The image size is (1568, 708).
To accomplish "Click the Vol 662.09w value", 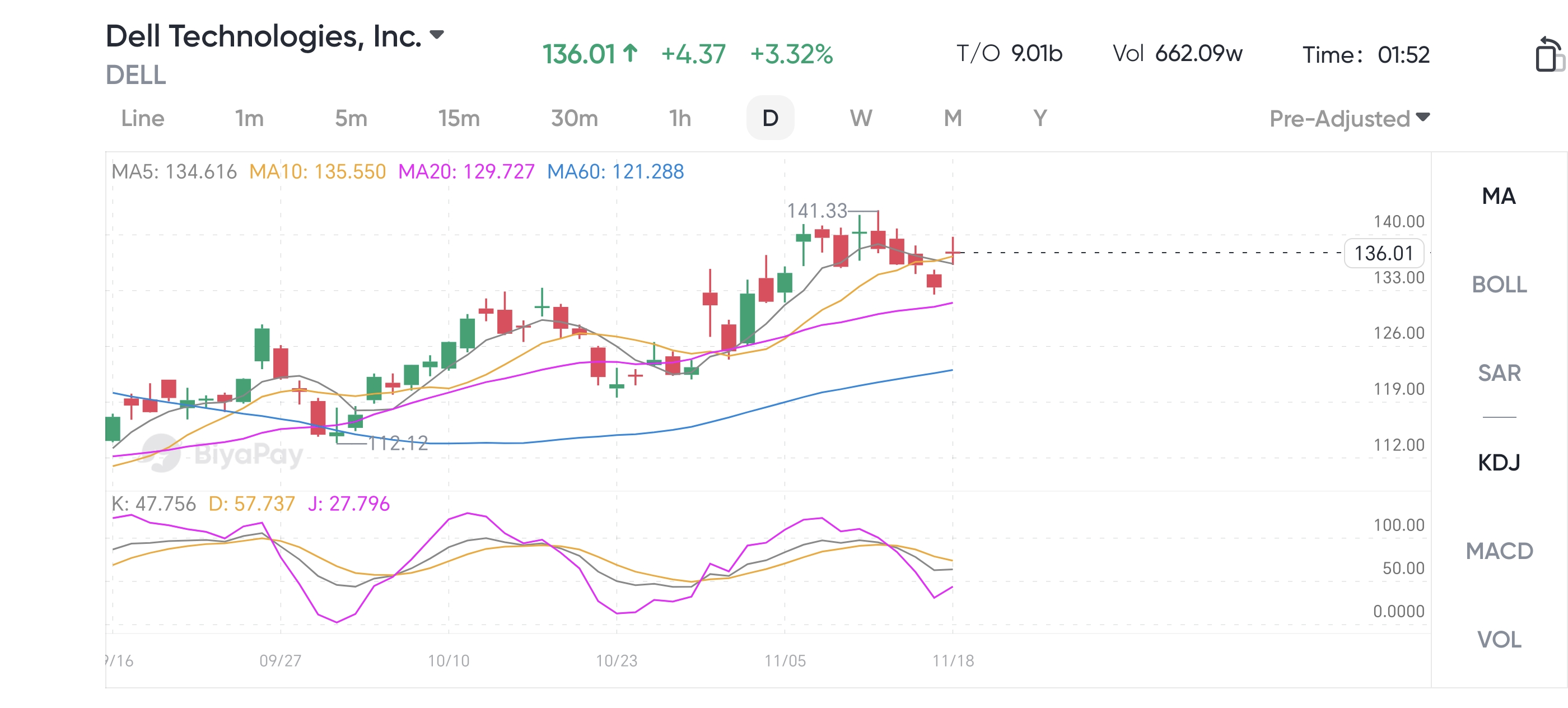I will point(1177,54).
